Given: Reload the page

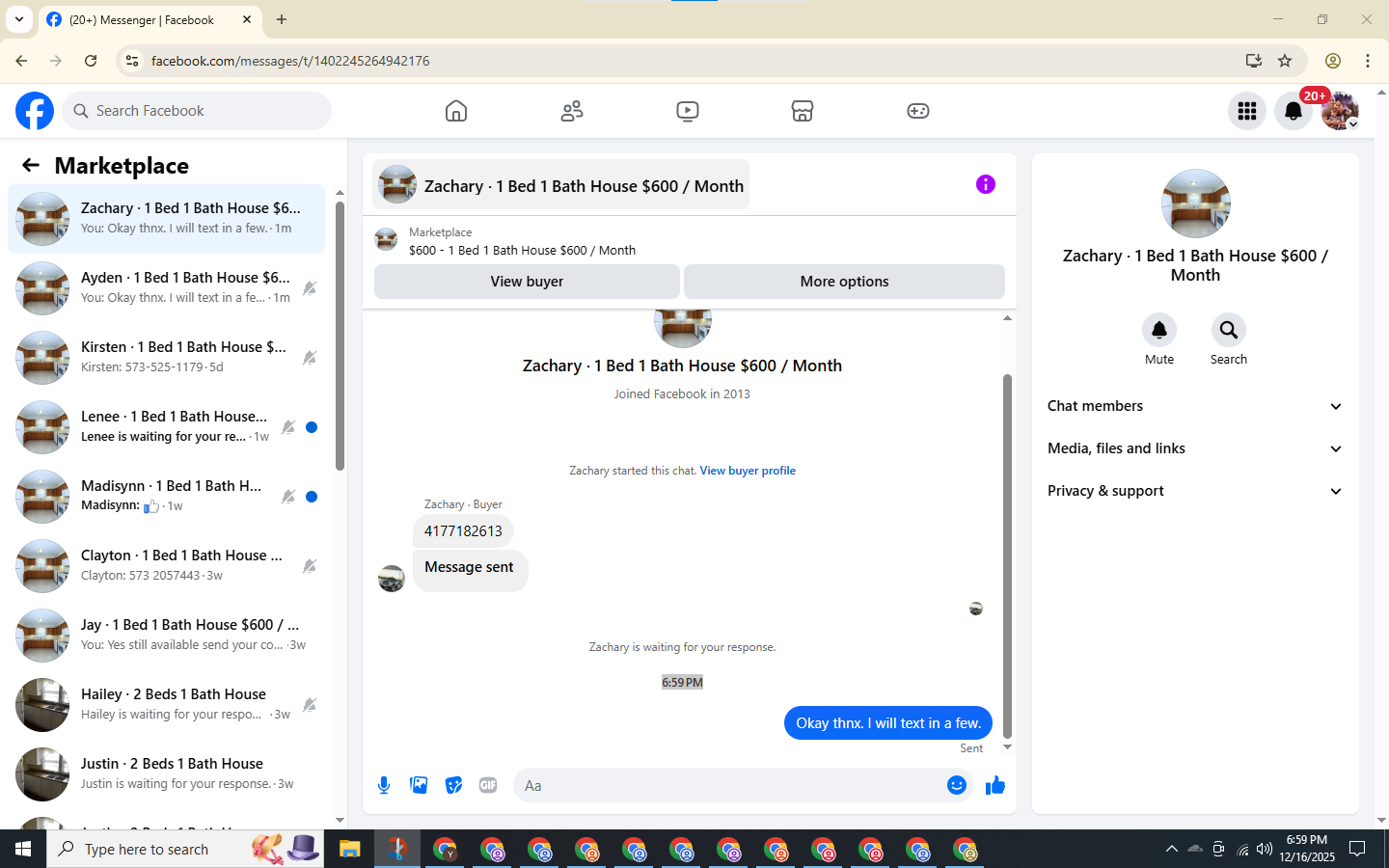Looking at the screenshot, I should click(91, 61).
